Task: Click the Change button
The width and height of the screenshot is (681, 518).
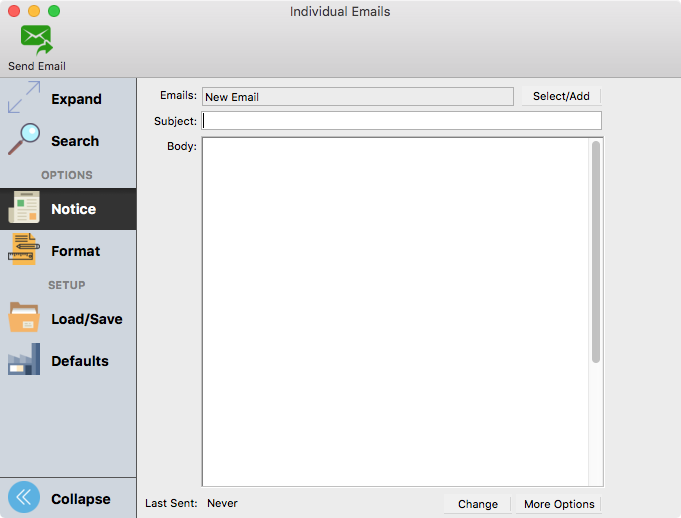Action: coord(477,504)
